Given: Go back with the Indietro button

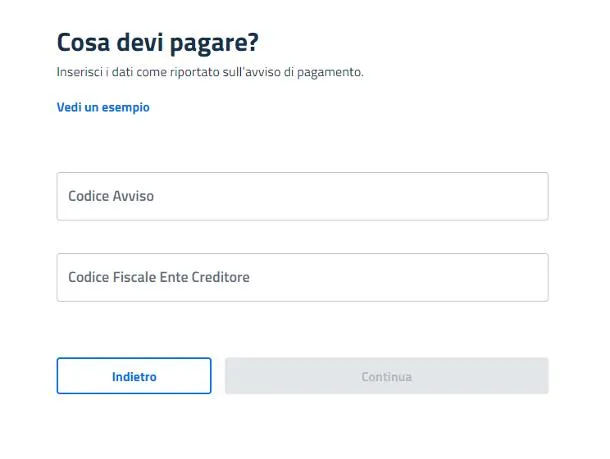Looking at the screenshot, I should click(x=134, y=376).
